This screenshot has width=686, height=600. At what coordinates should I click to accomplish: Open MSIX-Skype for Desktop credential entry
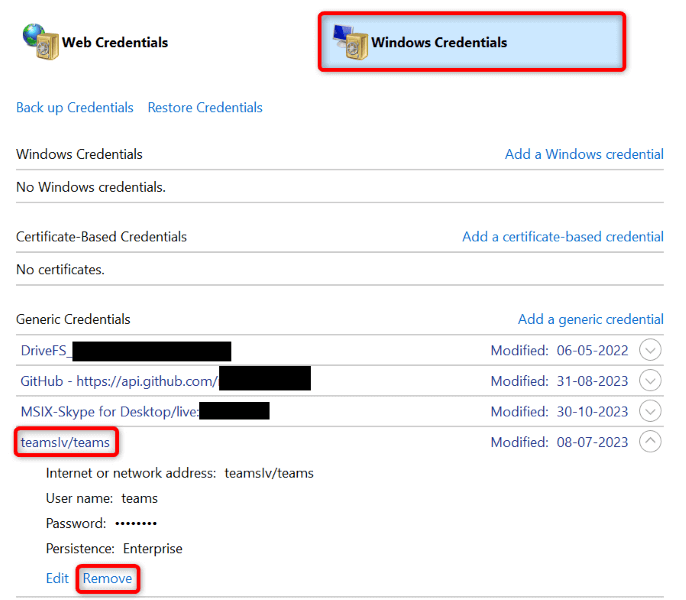[x=110, y=411]
